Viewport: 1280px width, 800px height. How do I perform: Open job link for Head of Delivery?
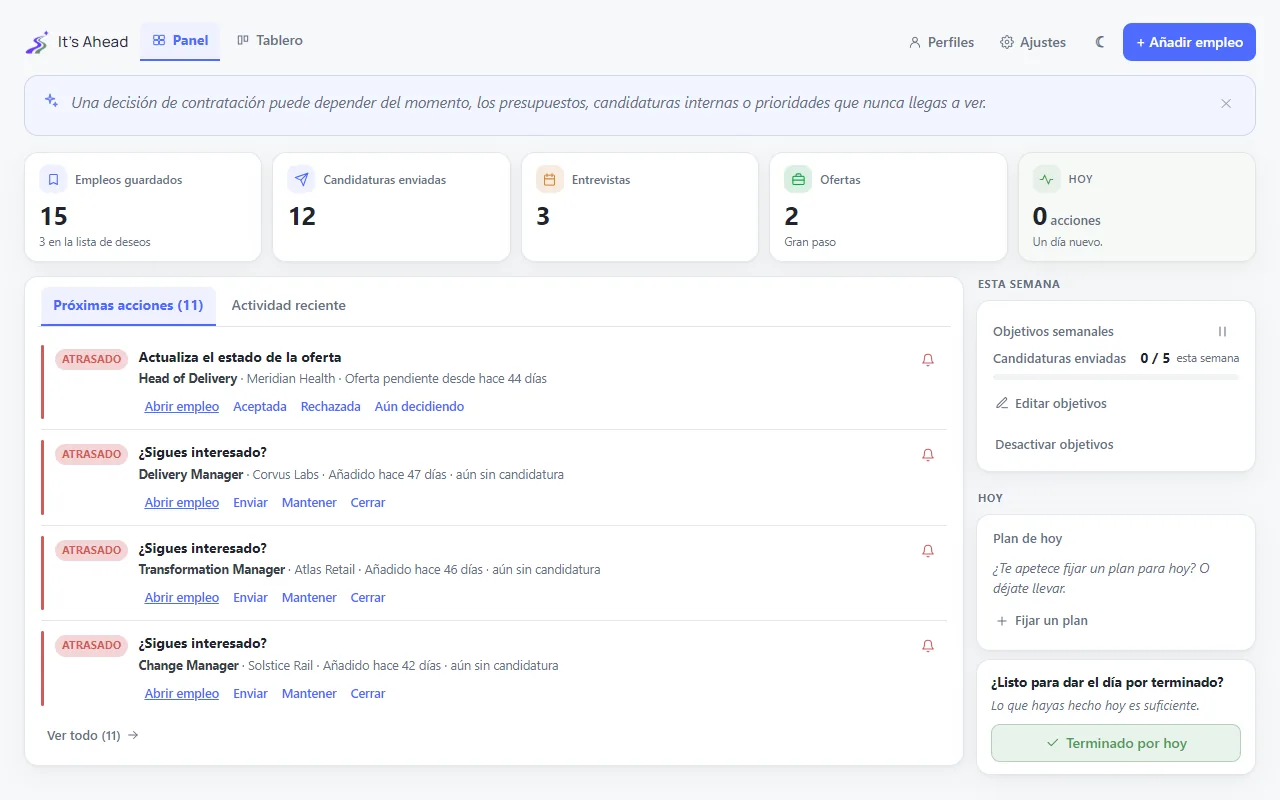point(182,407)
